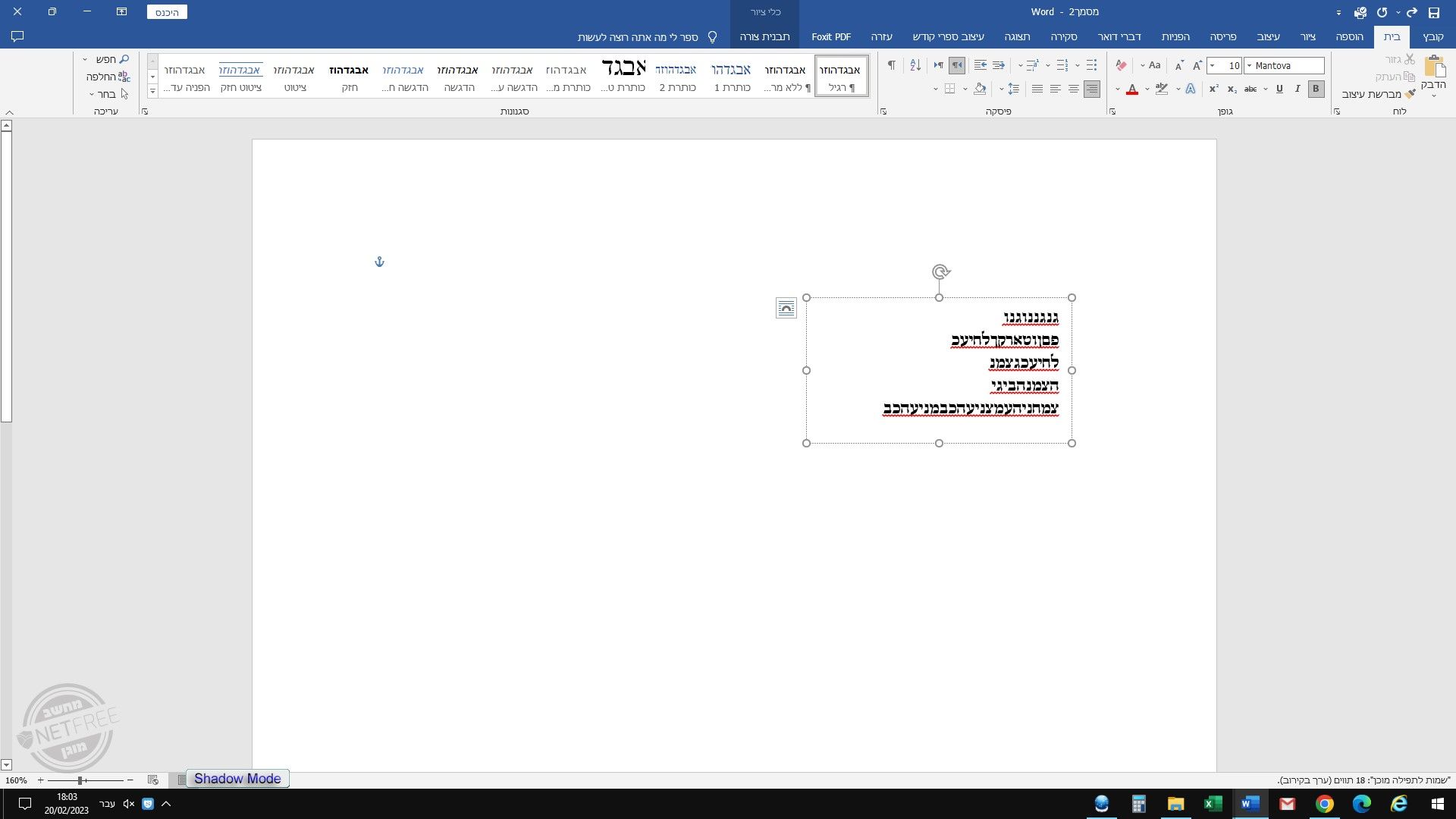Click the Save icon in title bar
The width and height of the screenshot is (1456, 819).
click(x=1433, y=12)
